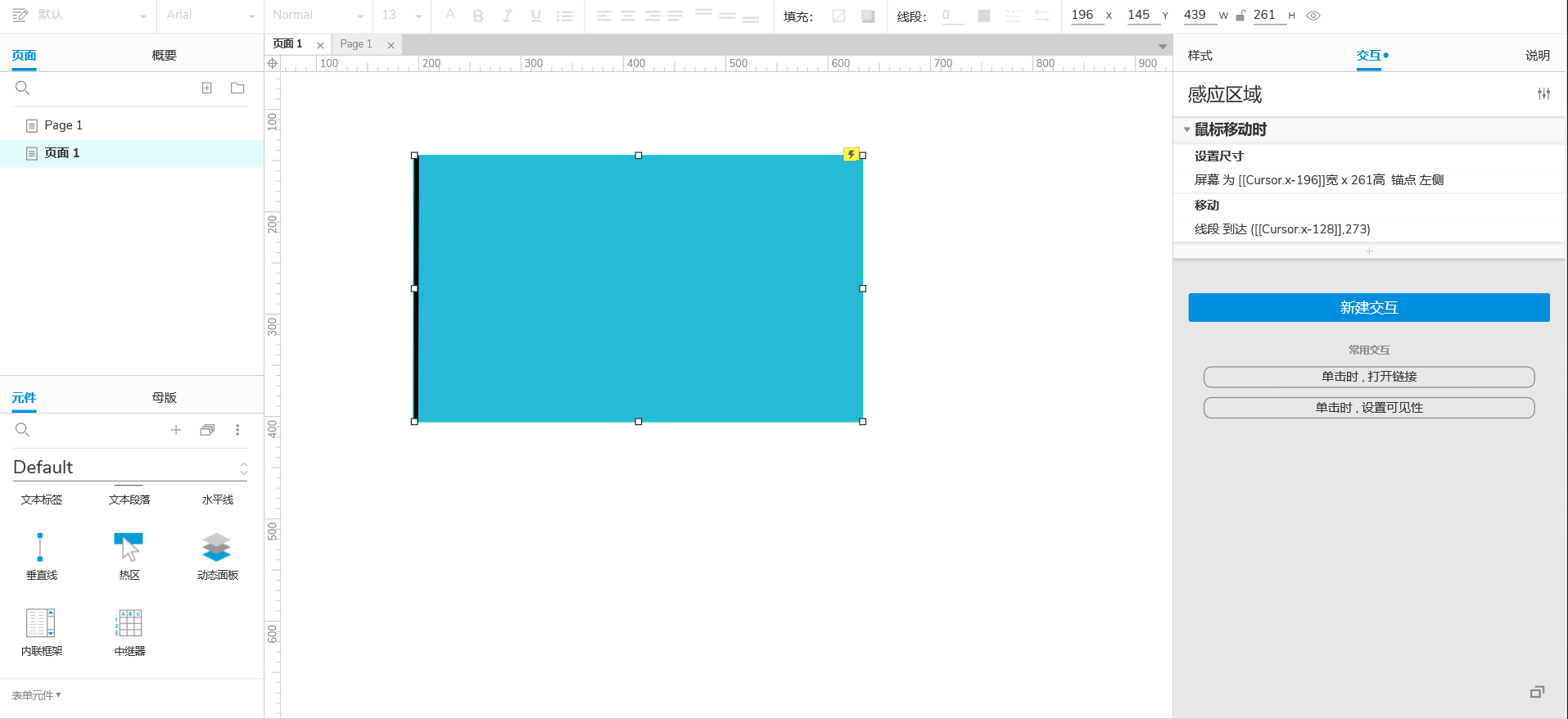Search widgets with the magnifier icon

[23, 430]
